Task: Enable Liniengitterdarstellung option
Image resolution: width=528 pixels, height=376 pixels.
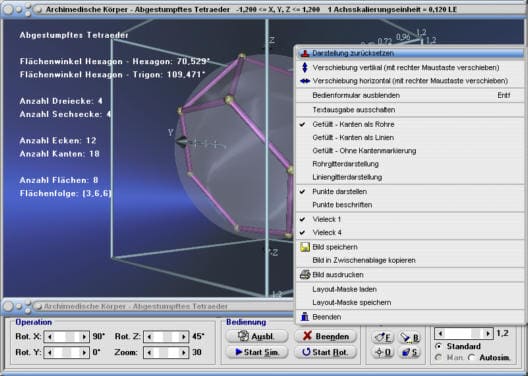Action: tap(410, 177)
